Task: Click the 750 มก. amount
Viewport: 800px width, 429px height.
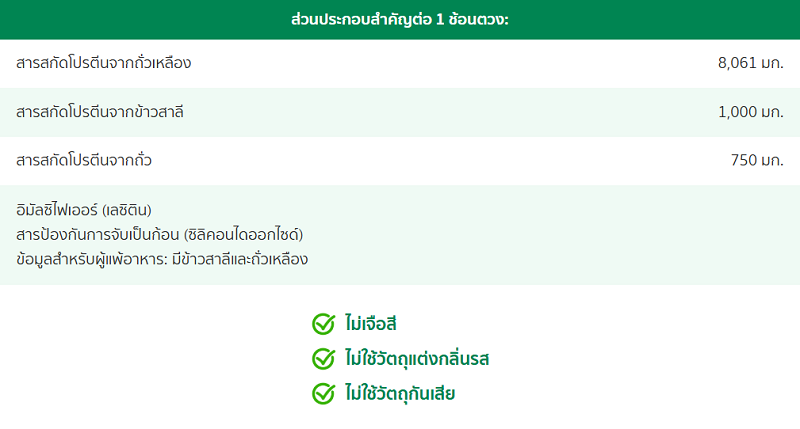Action: click(757, 160)
